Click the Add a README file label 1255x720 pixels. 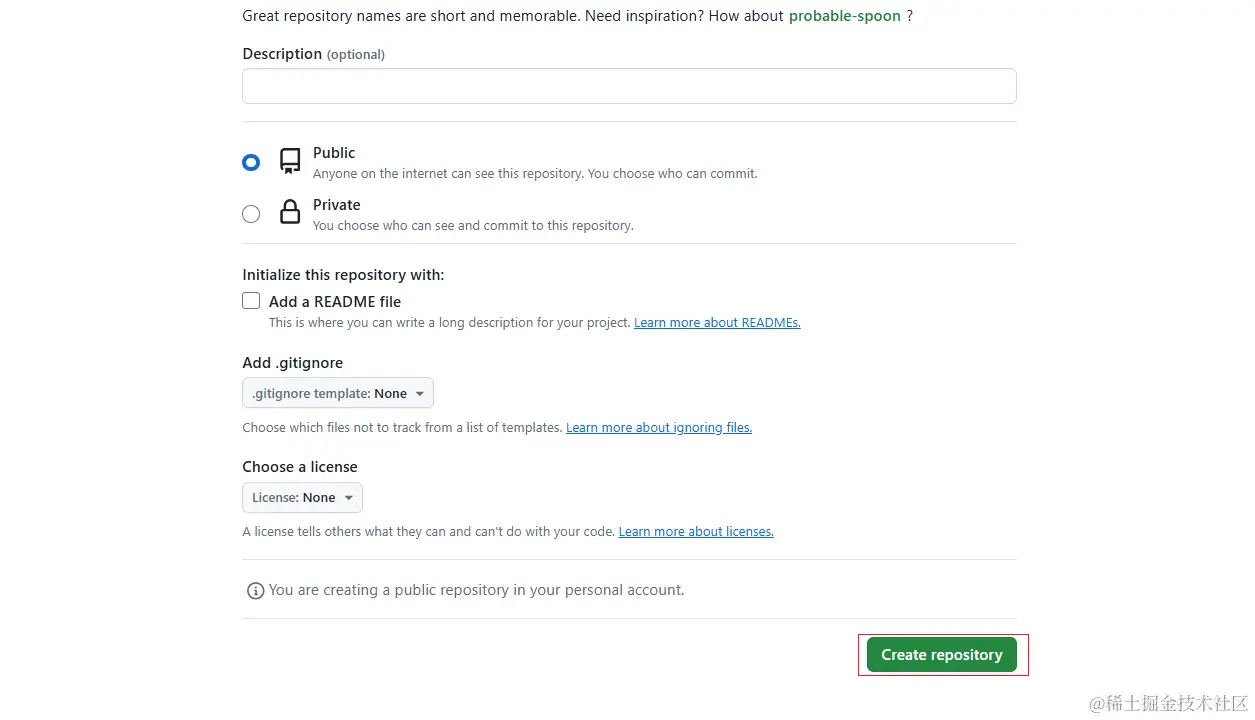pos(335,301)
